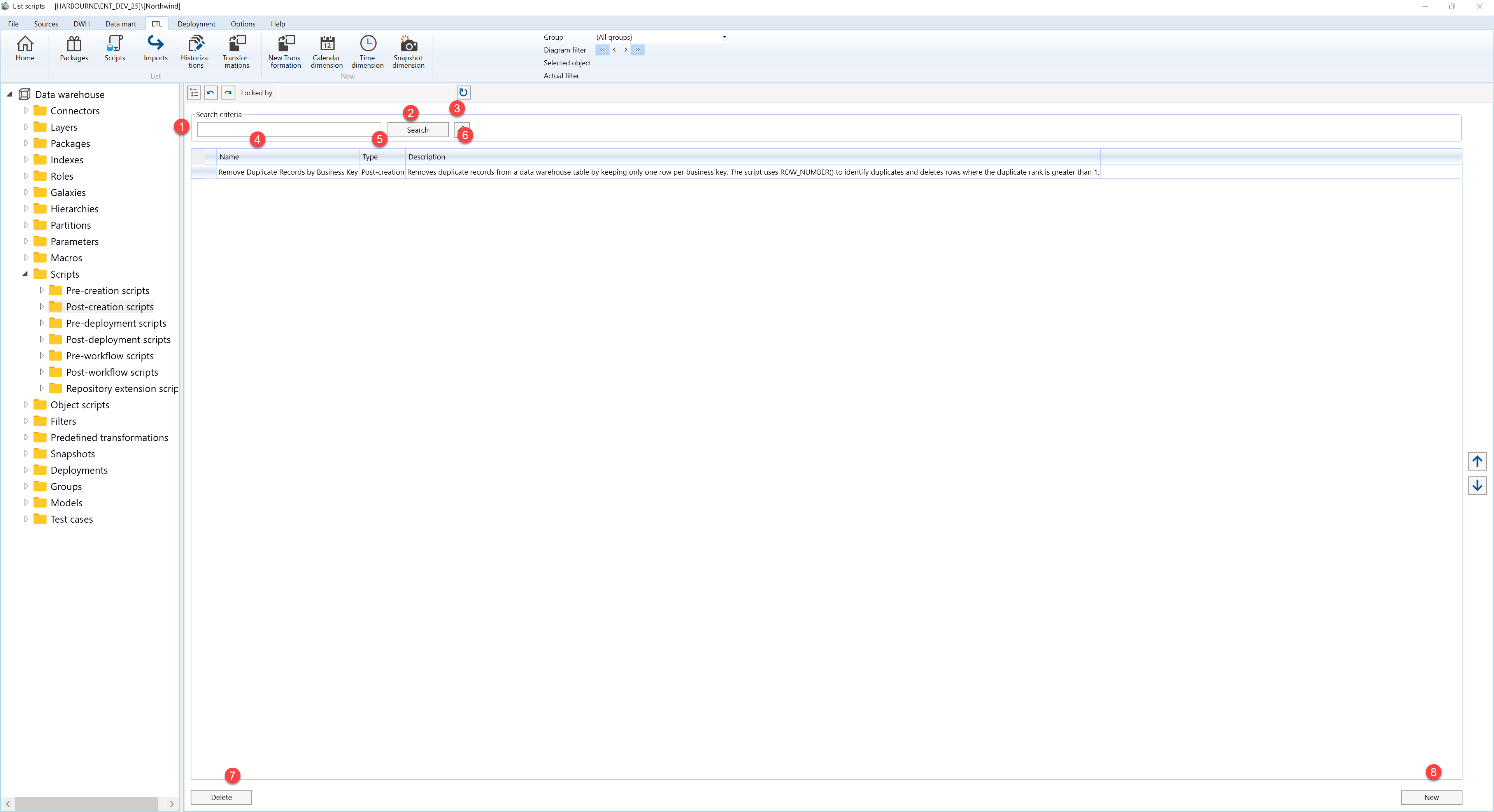Move script down with down arrow

pos(1477,486)
